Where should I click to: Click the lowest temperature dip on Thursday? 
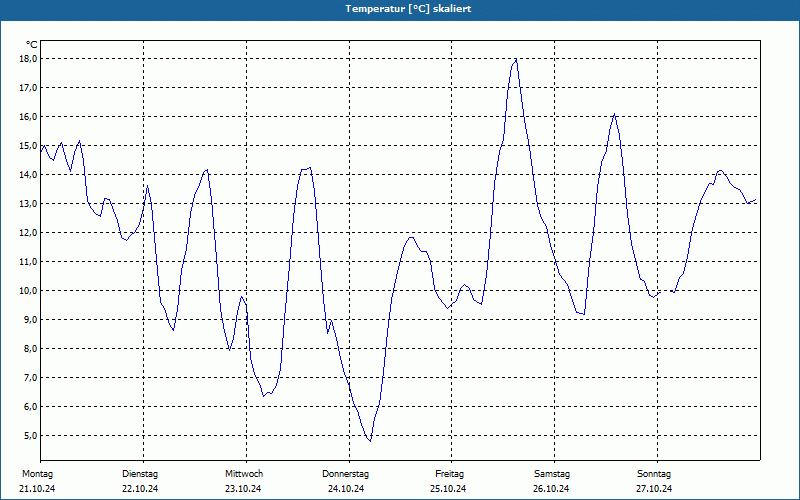click(x=370, y=440)
